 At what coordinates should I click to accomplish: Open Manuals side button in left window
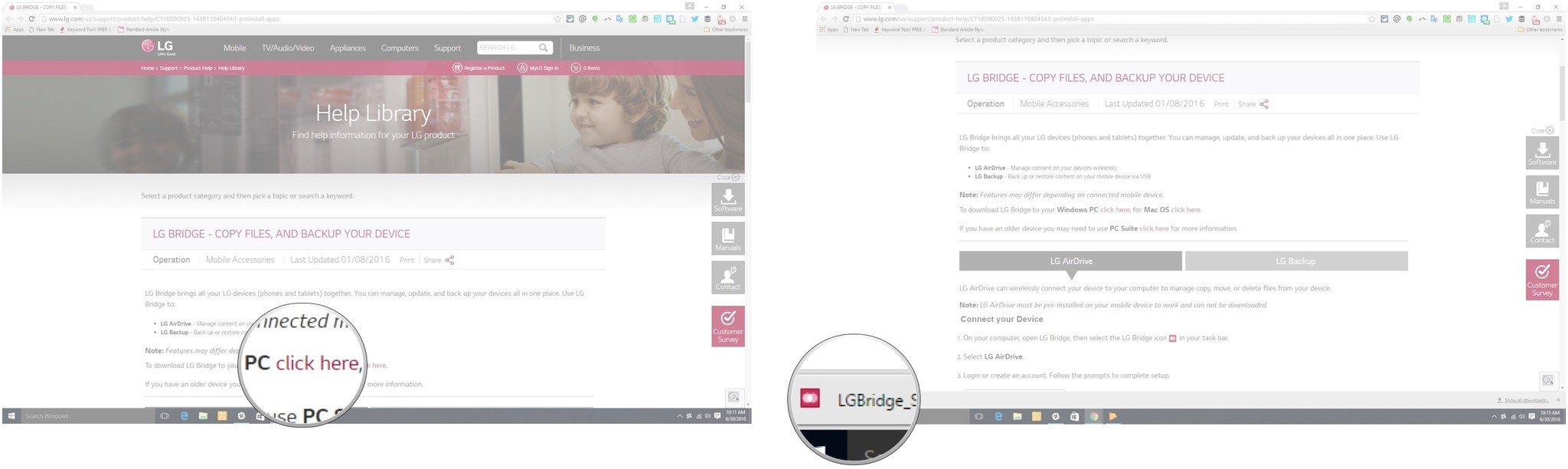[x=728, y=238]
